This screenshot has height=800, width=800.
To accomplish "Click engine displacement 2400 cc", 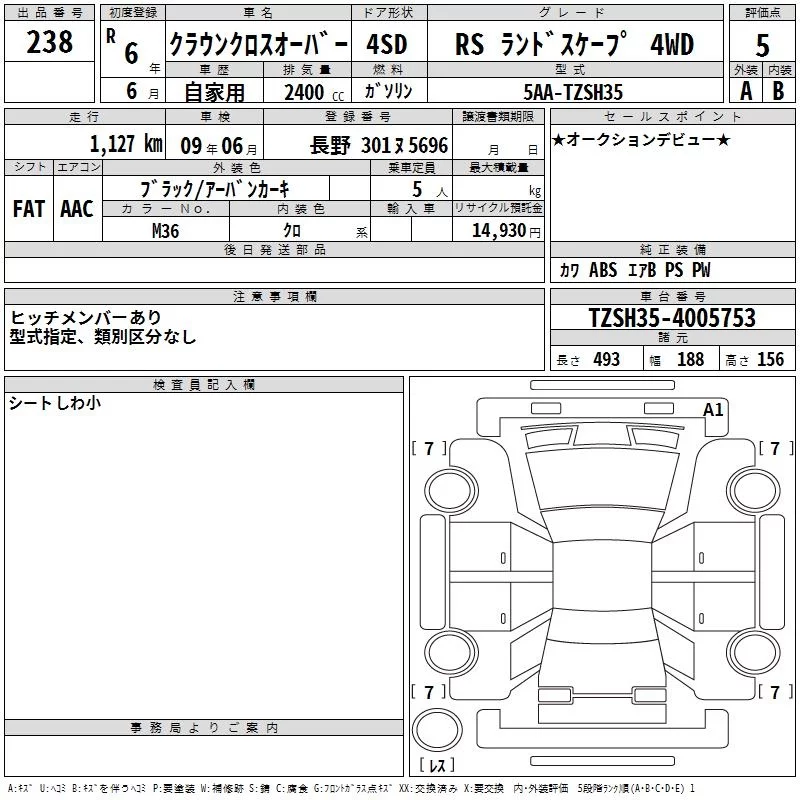I will pyautogui.click(x=314, y=92).
